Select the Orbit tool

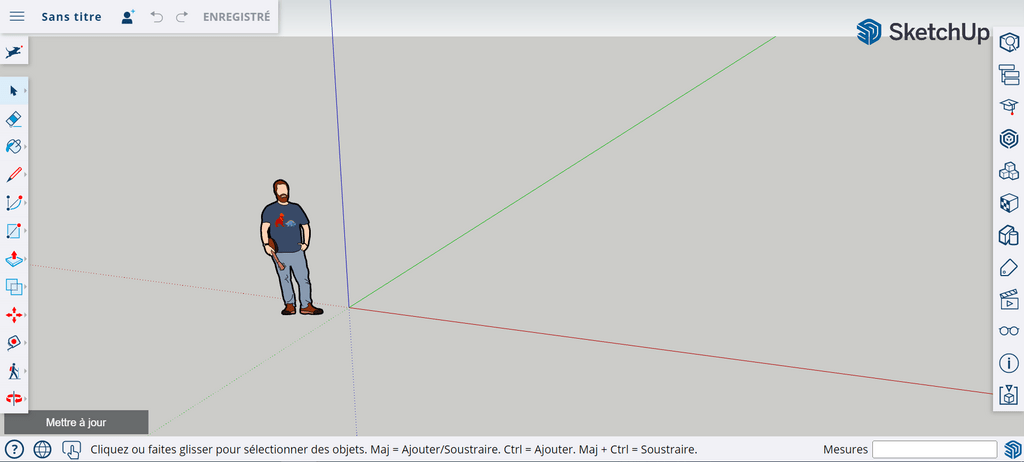pos(13,398)
